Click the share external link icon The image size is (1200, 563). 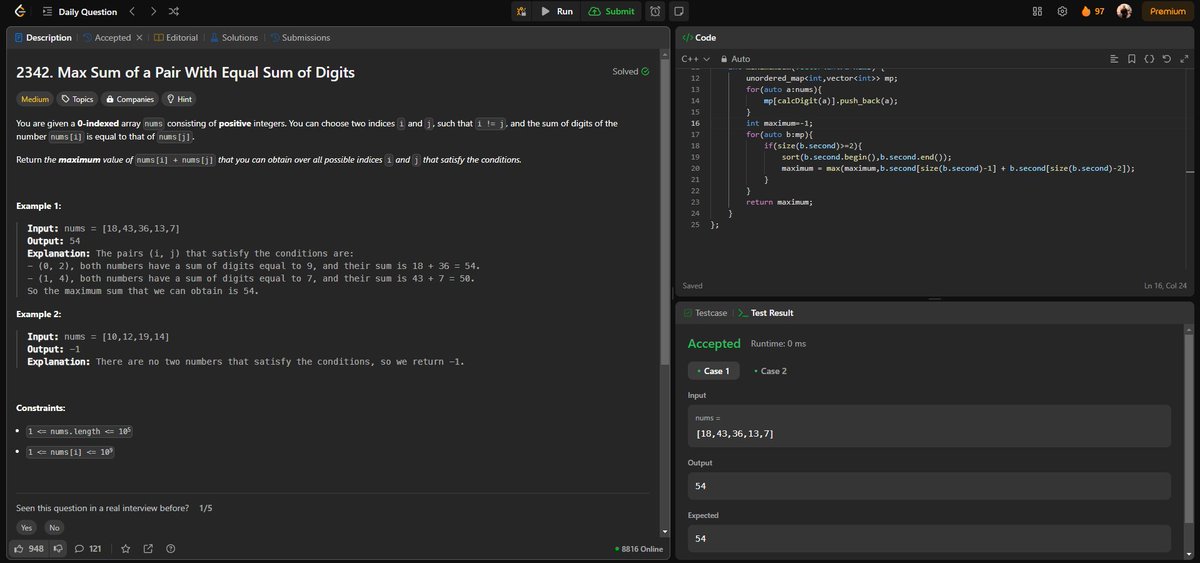tap(148, 548)
